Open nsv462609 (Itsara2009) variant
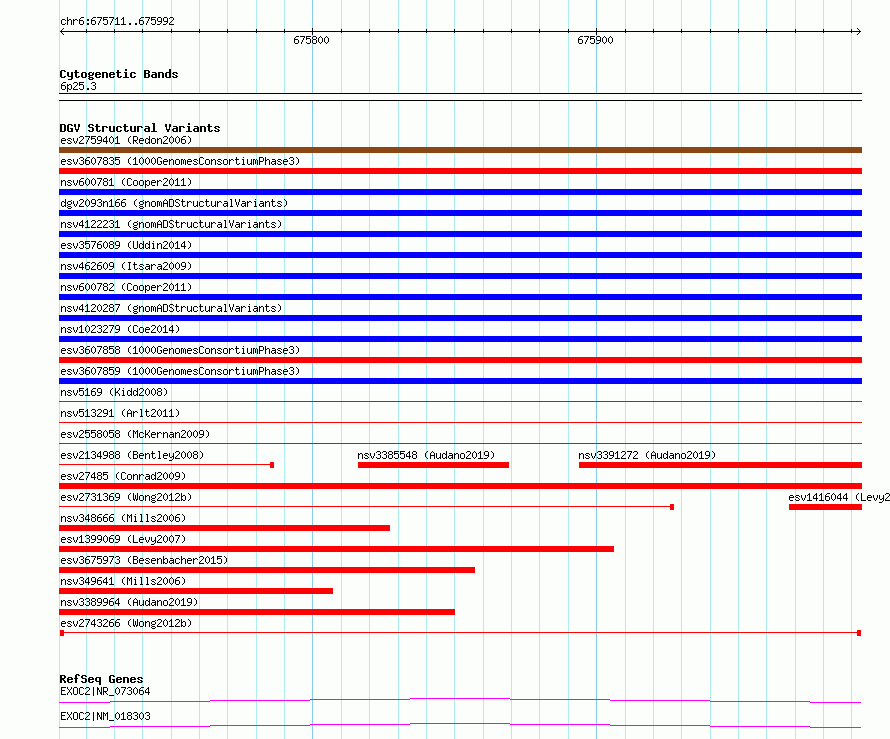890x739 pixels. pos(126,266)
